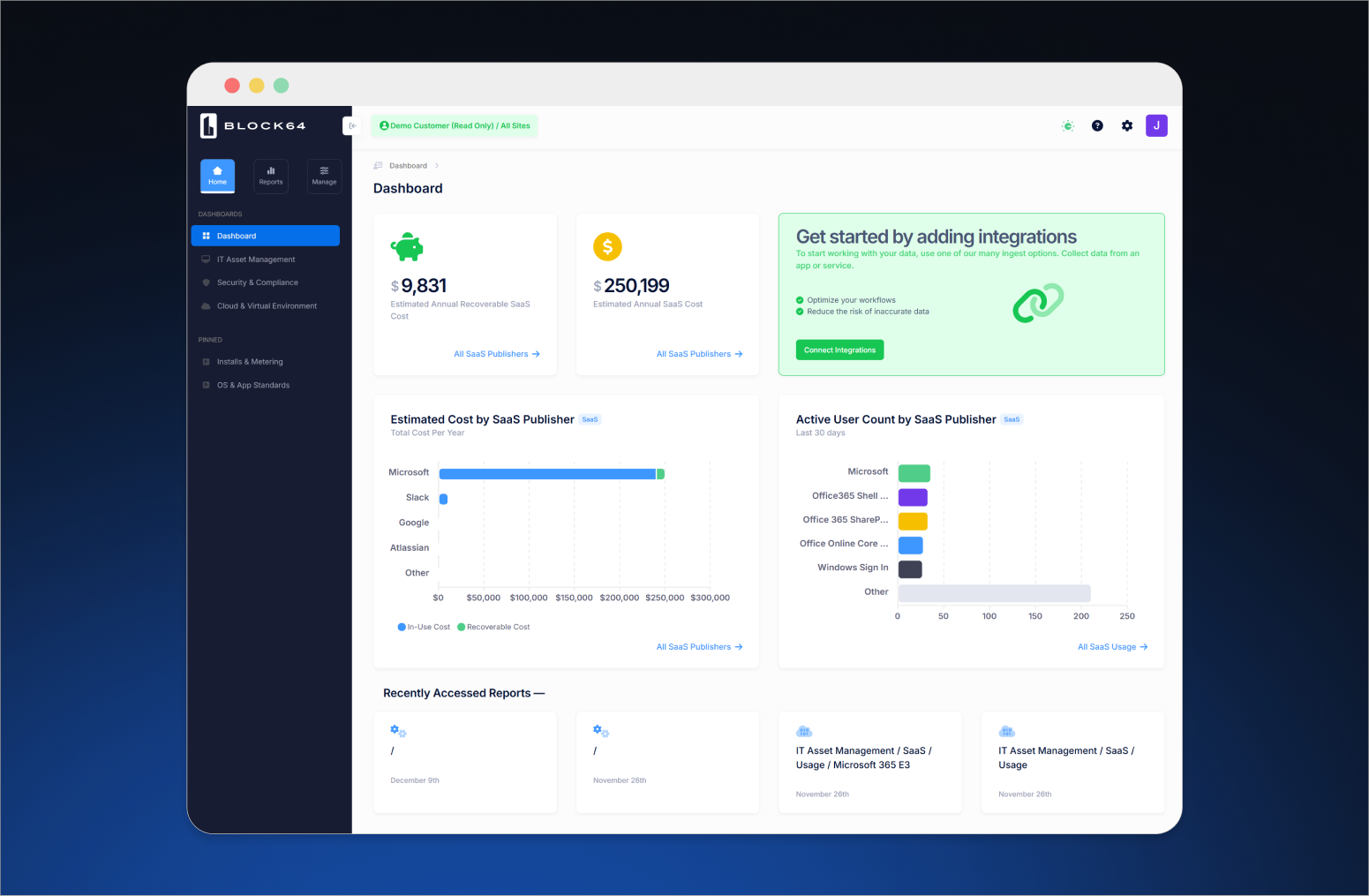Click the Connect Integrations button
This screenshot has width=1369, height=896.
(x=839, y=350)
